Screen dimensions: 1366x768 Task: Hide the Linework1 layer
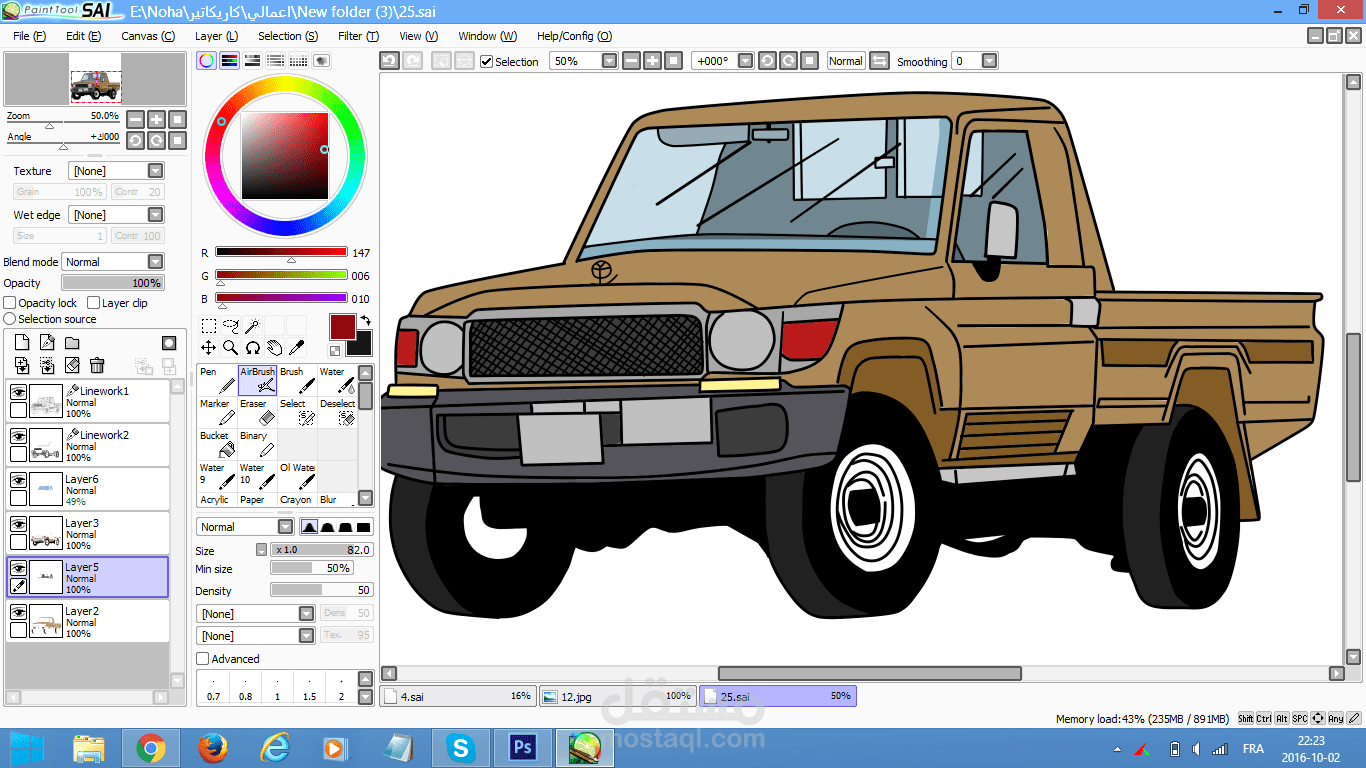point(18,393)
